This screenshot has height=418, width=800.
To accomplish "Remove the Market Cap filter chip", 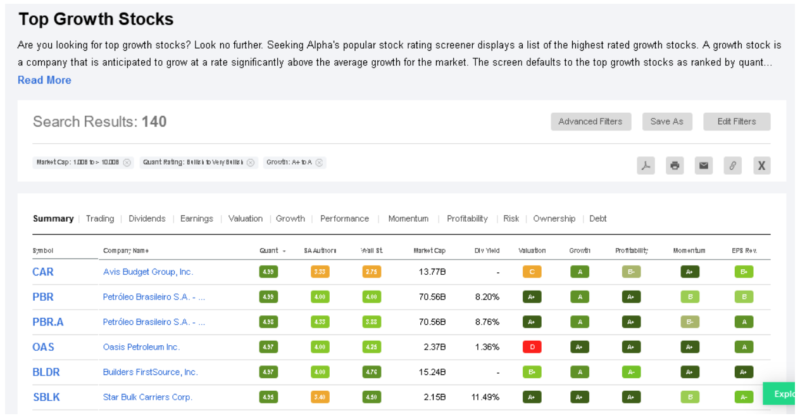I will [127, 162].
